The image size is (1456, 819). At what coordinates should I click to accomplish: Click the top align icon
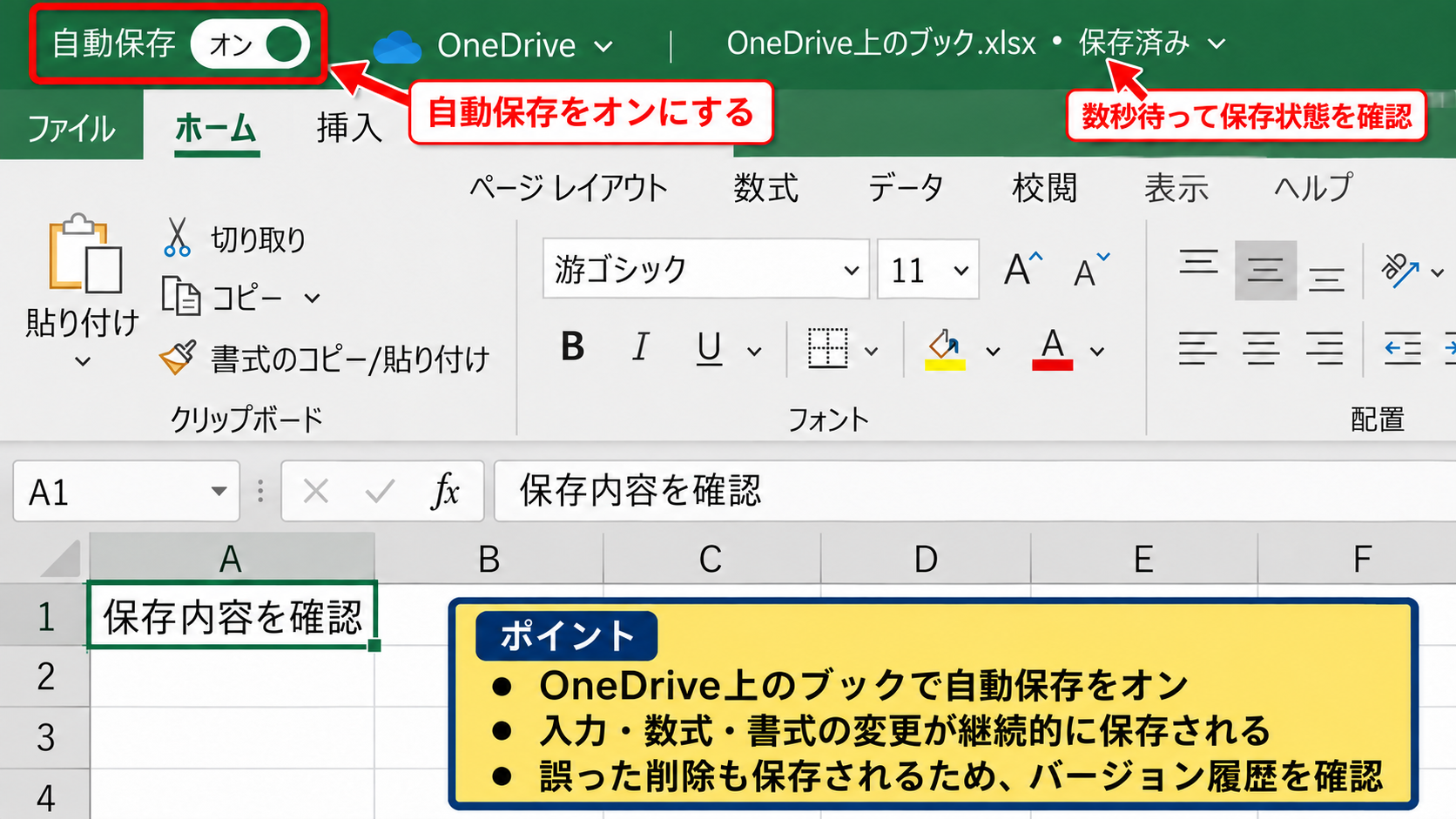[1198, 264]
